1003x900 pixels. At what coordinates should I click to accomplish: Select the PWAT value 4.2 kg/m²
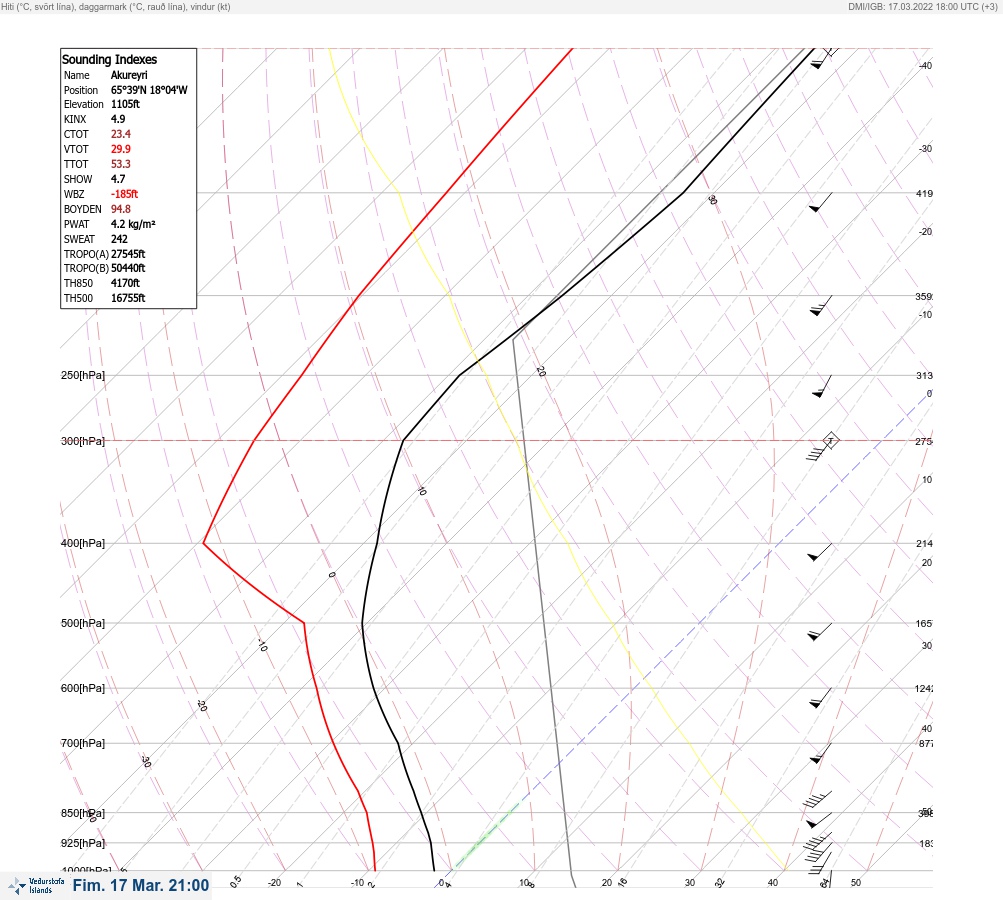point(133,224)
